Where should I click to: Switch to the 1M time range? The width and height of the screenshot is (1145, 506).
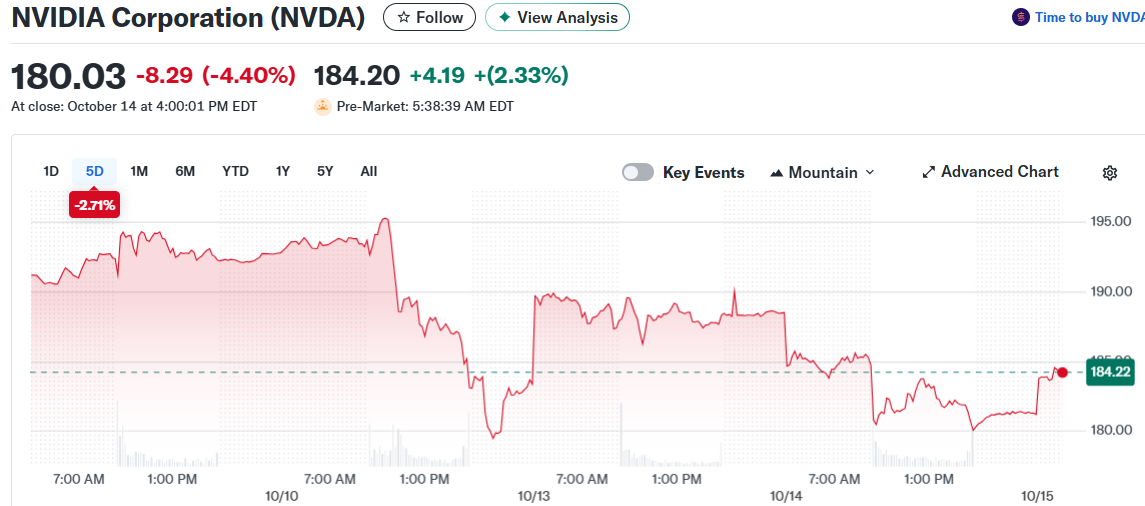139,171
